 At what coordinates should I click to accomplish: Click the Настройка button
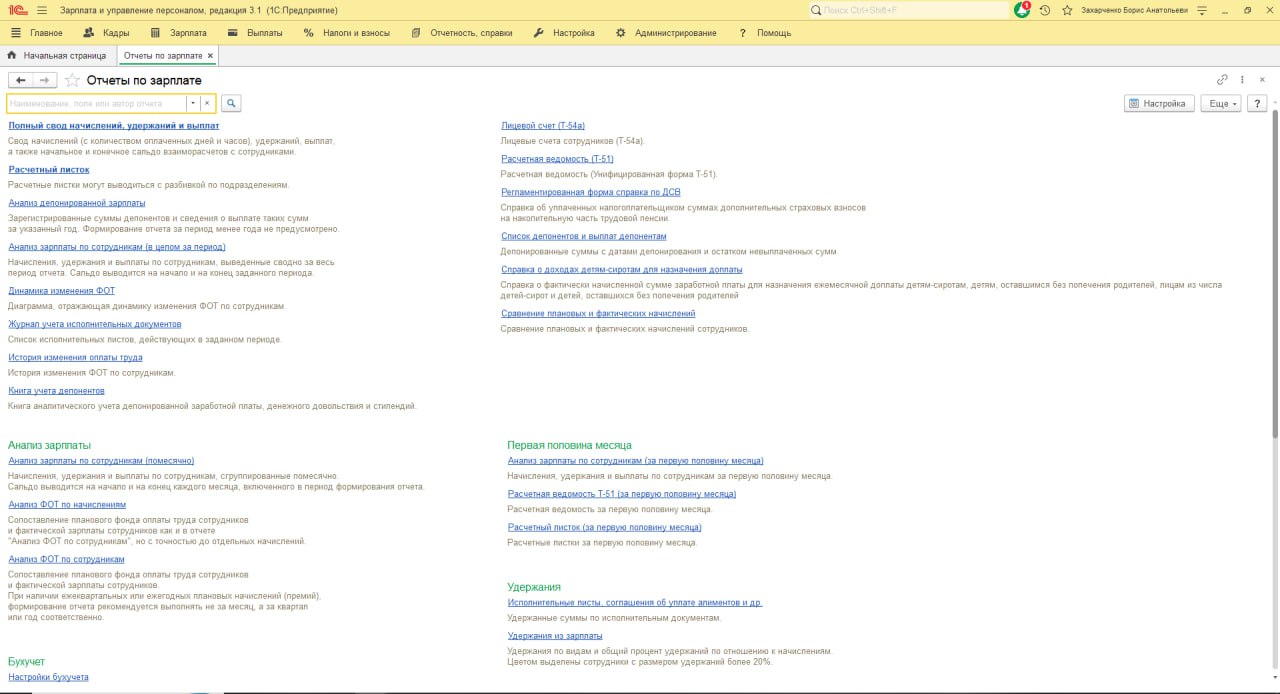pyautogui.click(x=1157, y=102)
